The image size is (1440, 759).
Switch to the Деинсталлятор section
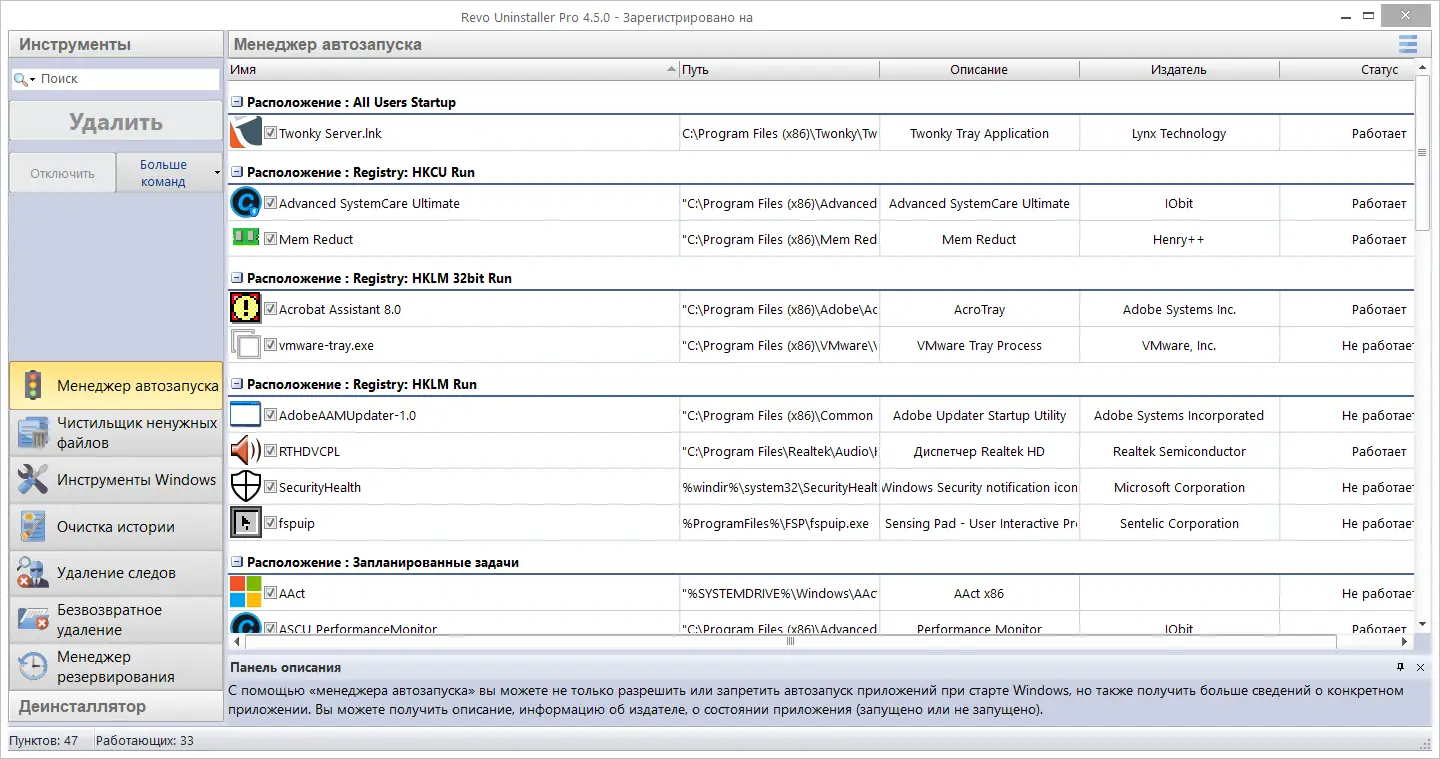coord(116,706)
